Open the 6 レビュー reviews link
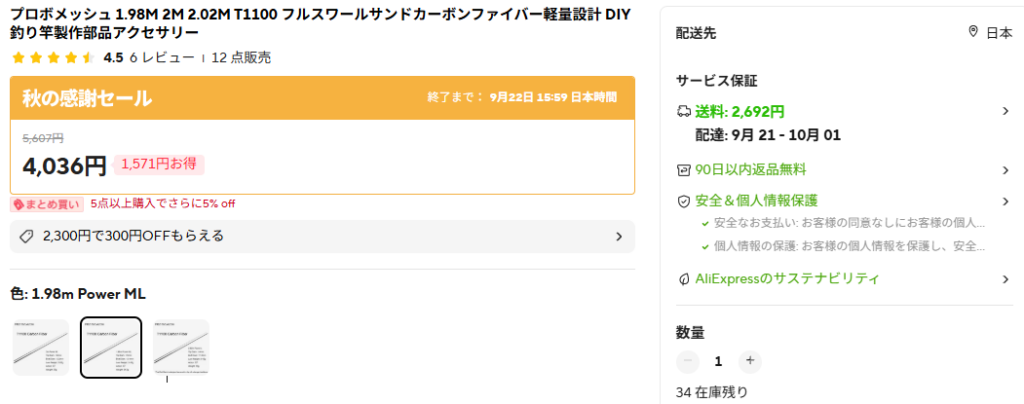 [x=162, y=58]
